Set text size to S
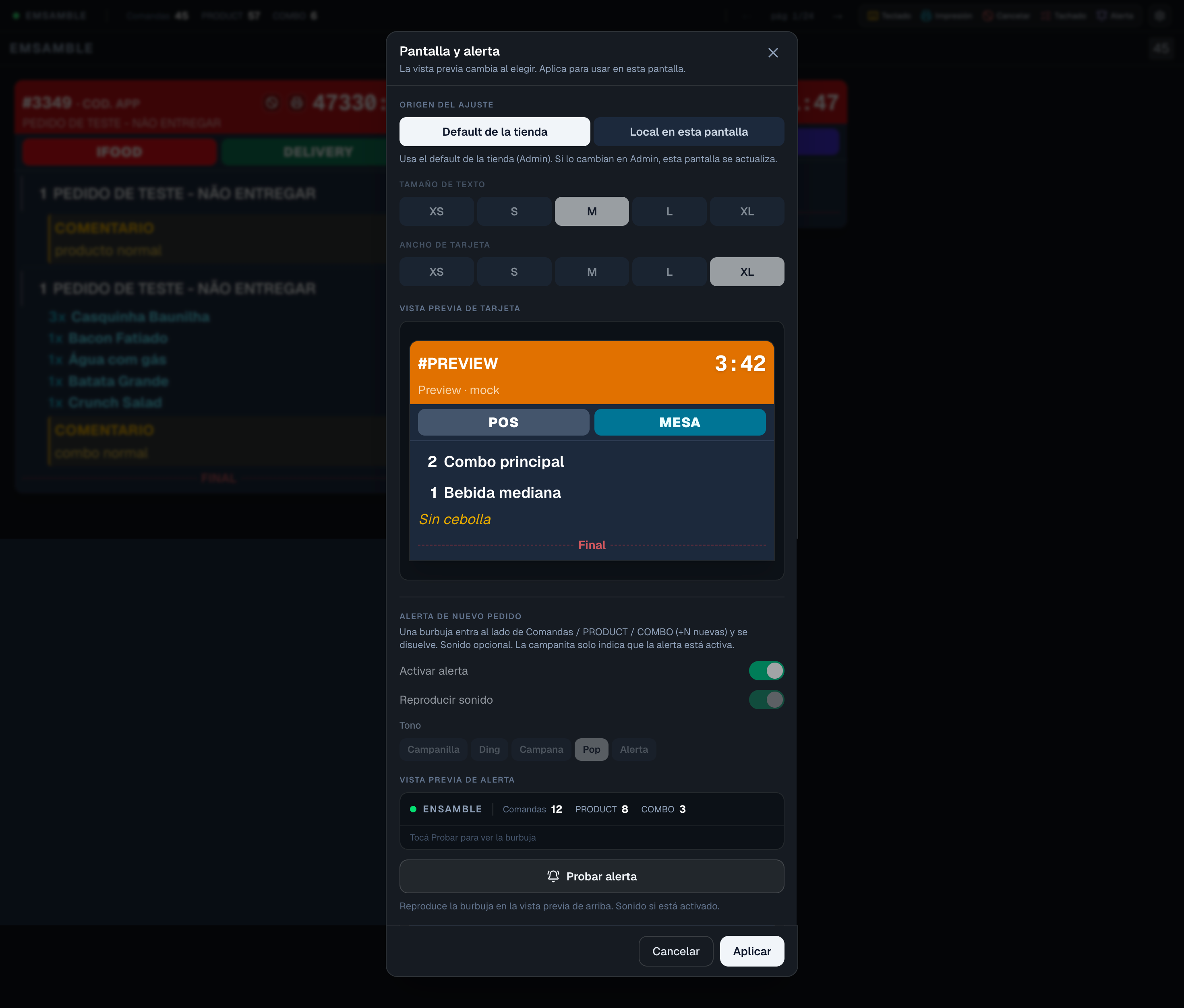Image resolution: width=1184 pixels, height=1008 pixels. [514, 211]
